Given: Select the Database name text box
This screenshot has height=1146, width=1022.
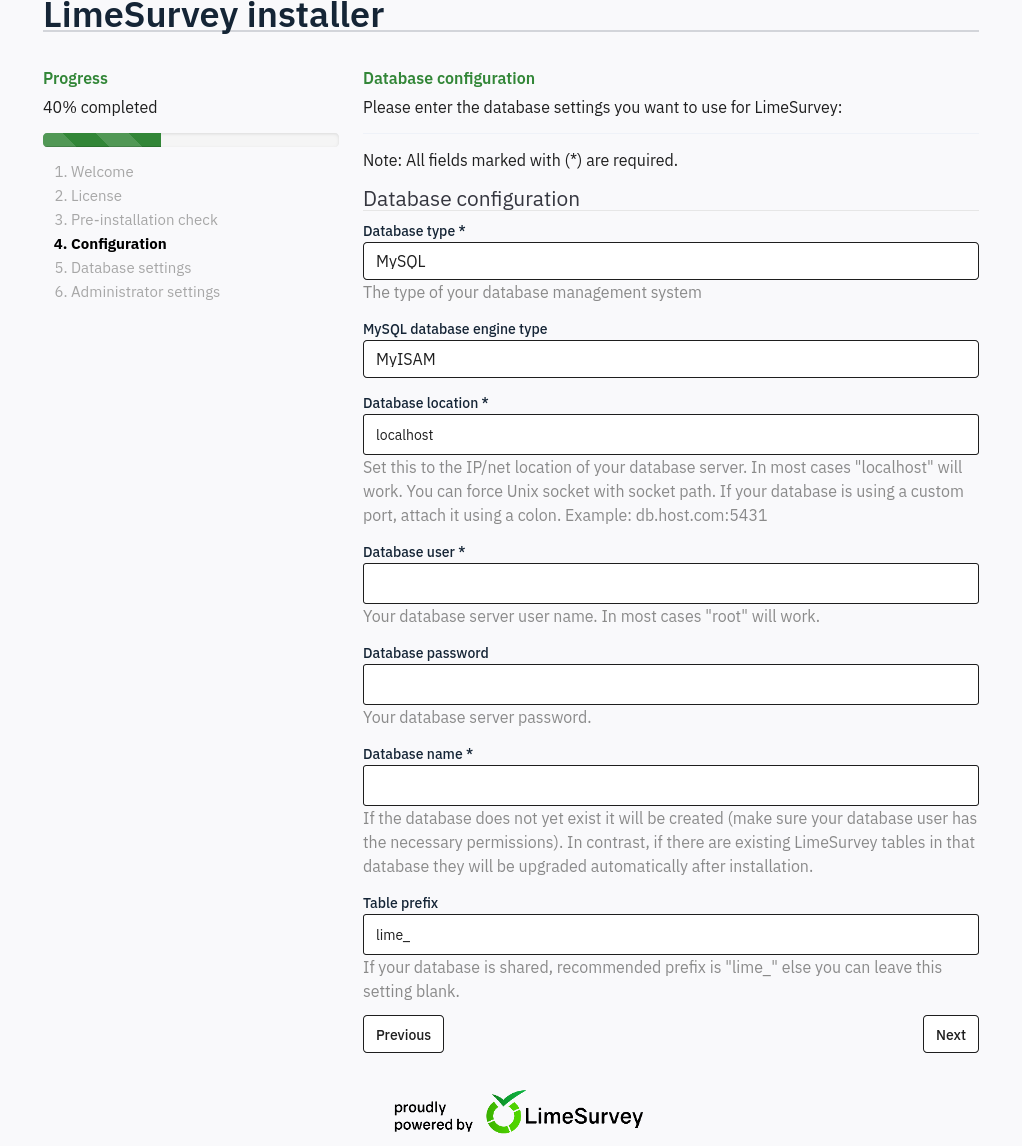Looking at the screenshot, I should [x=670, y=785].
